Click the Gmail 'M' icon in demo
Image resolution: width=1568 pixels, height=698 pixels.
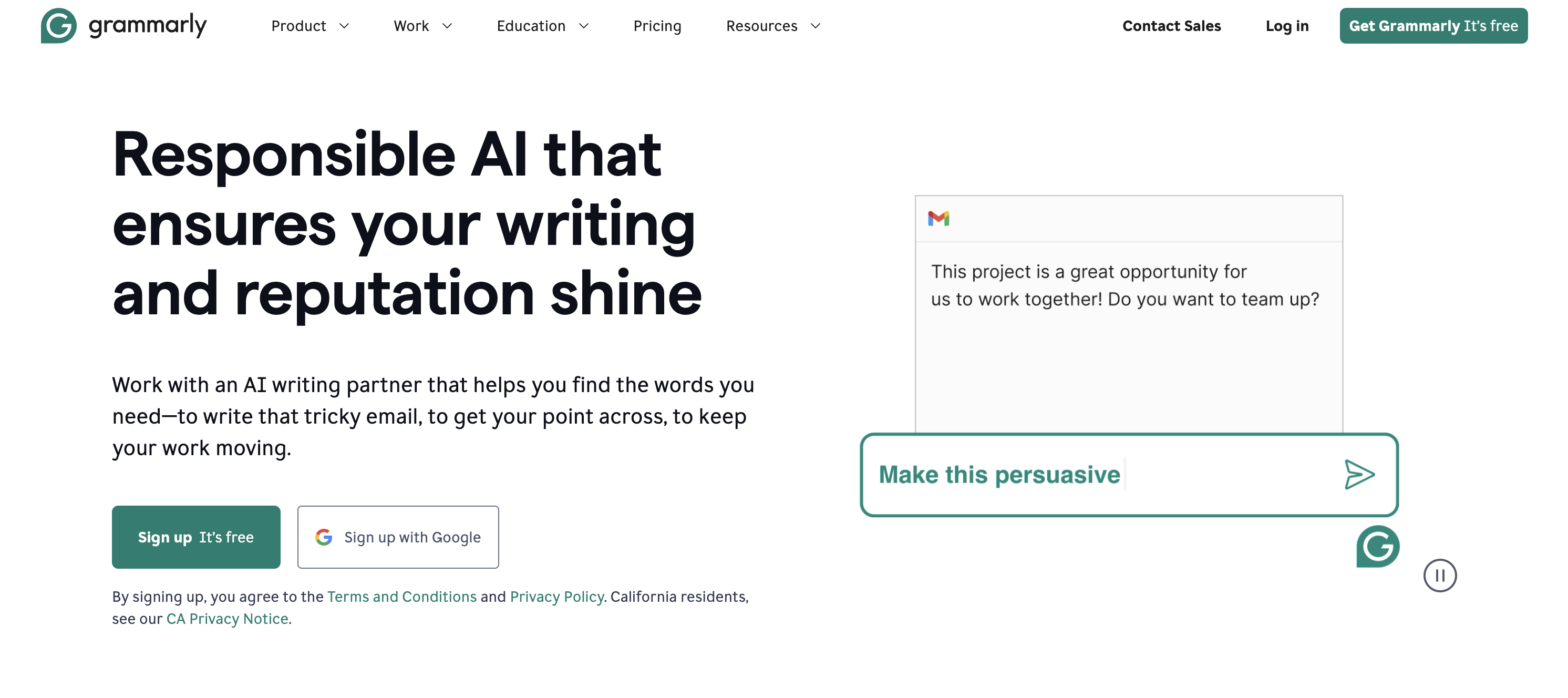point(939,218)
